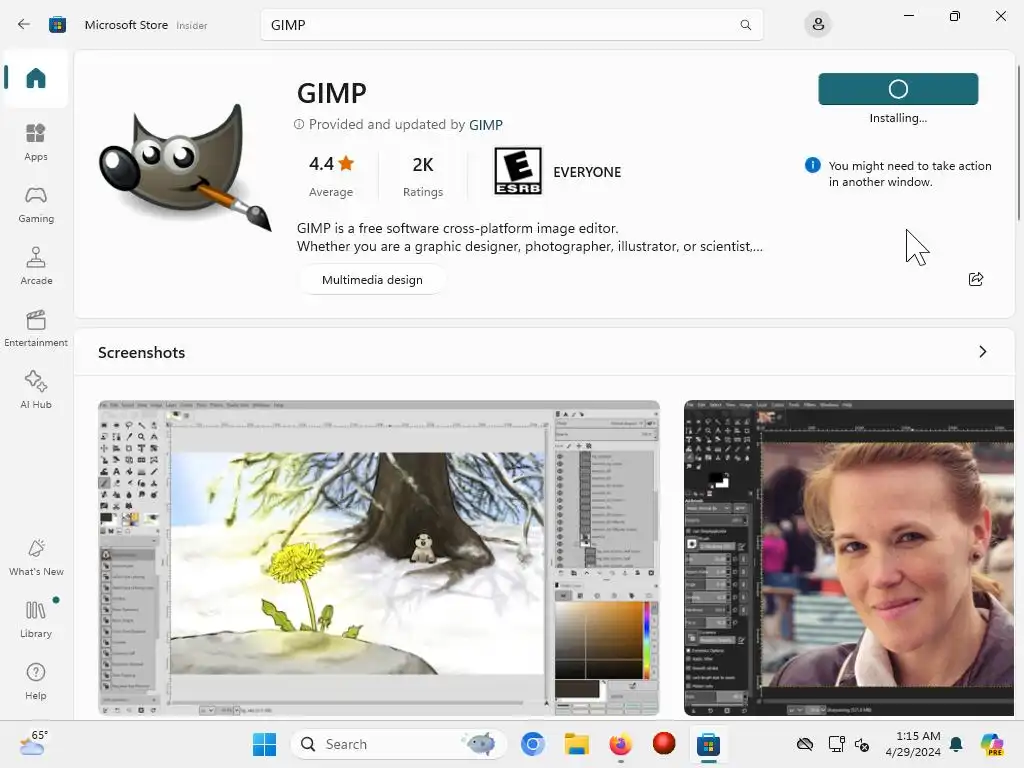Click the Microsoft Store logo icon

57,25
